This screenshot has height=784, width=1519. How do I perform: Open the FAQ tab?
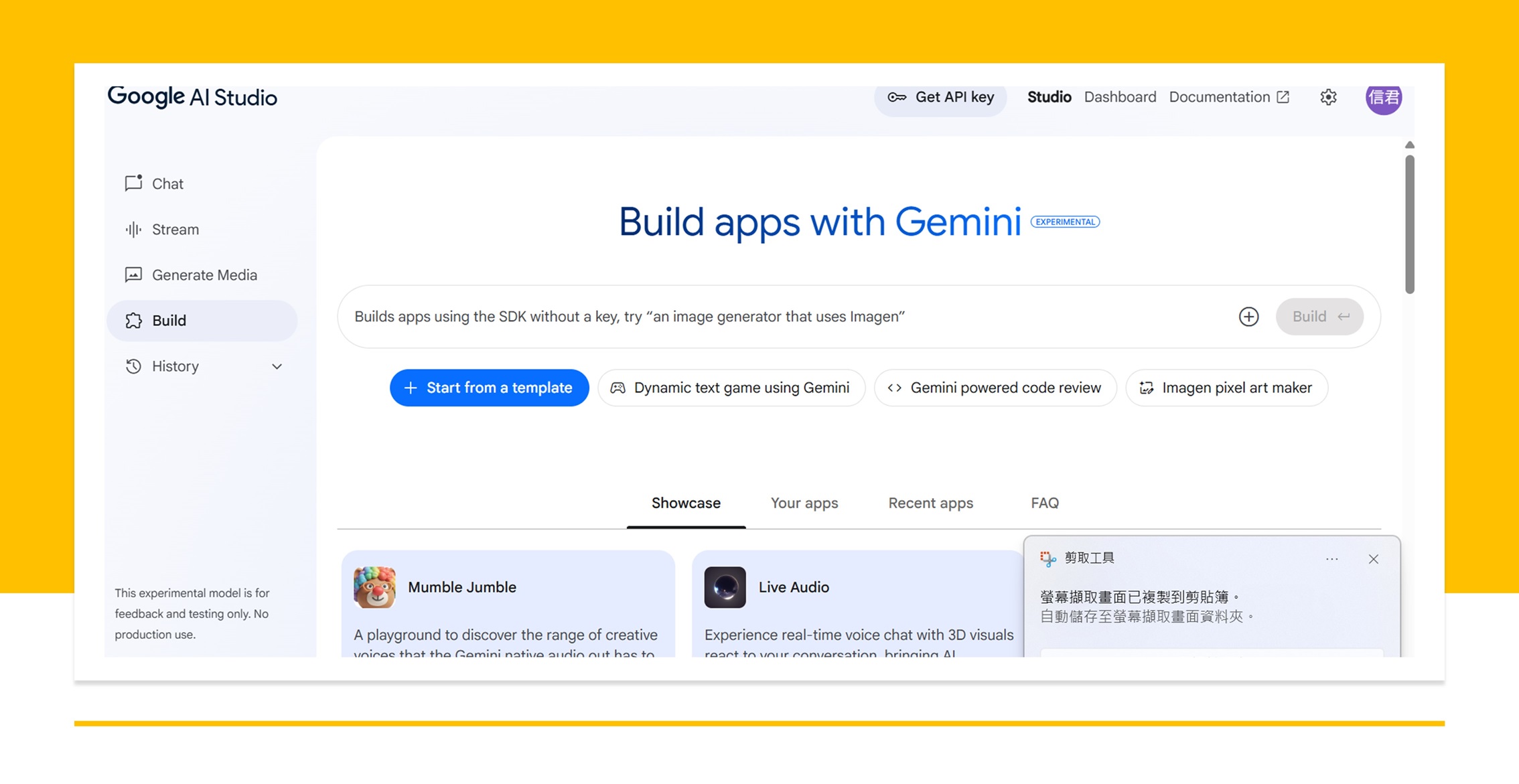coord(1045,503)
